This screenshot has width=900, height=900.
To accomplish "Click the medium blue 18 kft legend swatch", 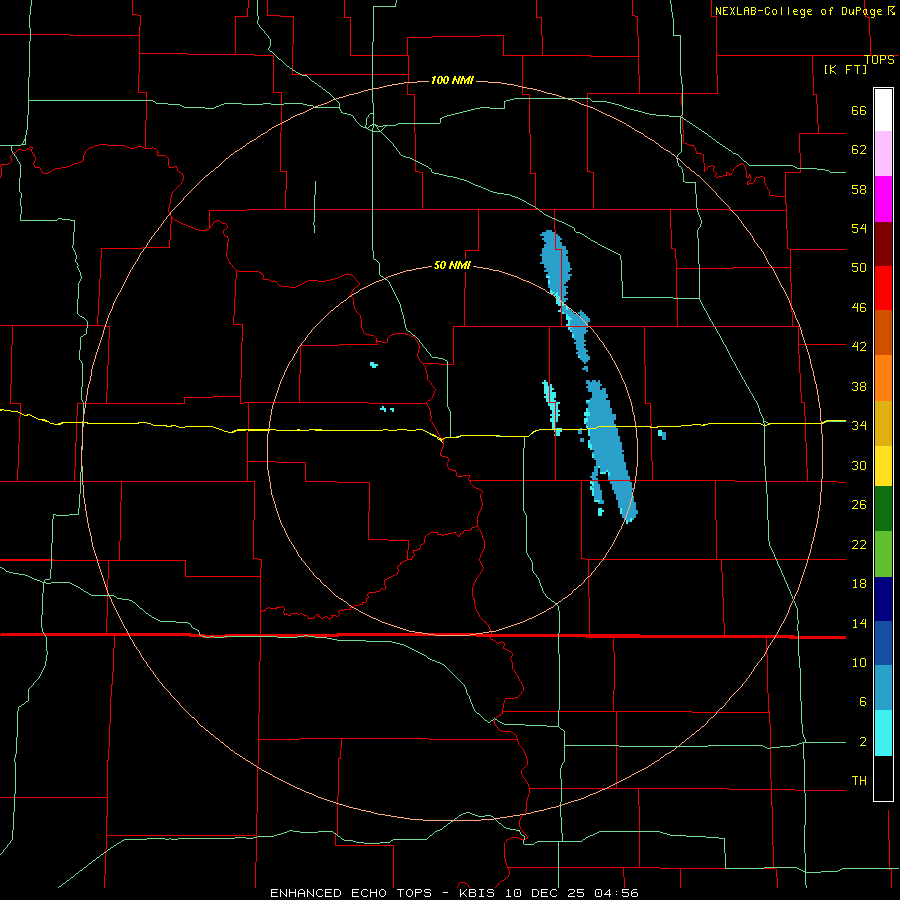I will pos(883,643).
